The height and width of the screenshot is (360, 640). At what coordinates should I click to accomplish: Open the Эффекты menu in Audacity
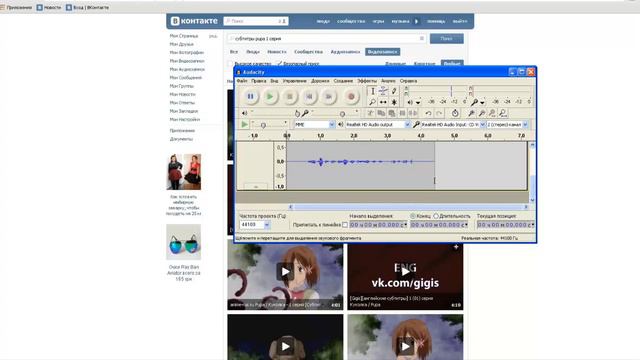367,81
